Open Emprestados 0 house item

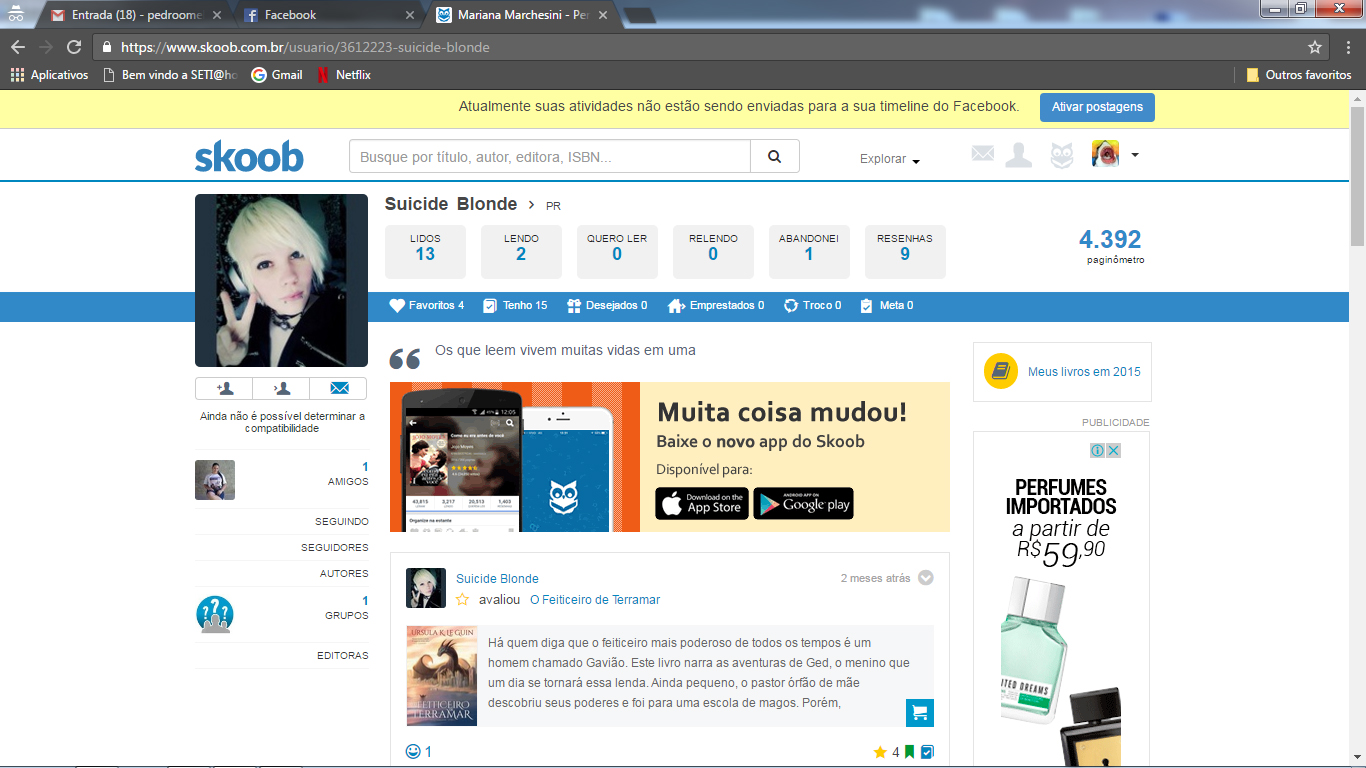[716, 305]
